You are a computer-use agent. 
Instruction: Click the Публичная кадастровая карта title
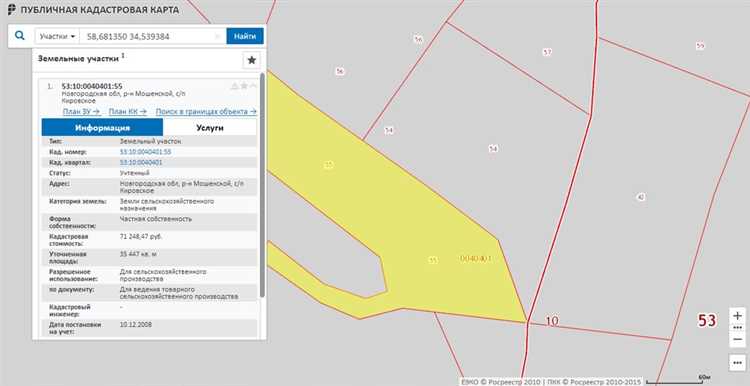tap(99, 10)
